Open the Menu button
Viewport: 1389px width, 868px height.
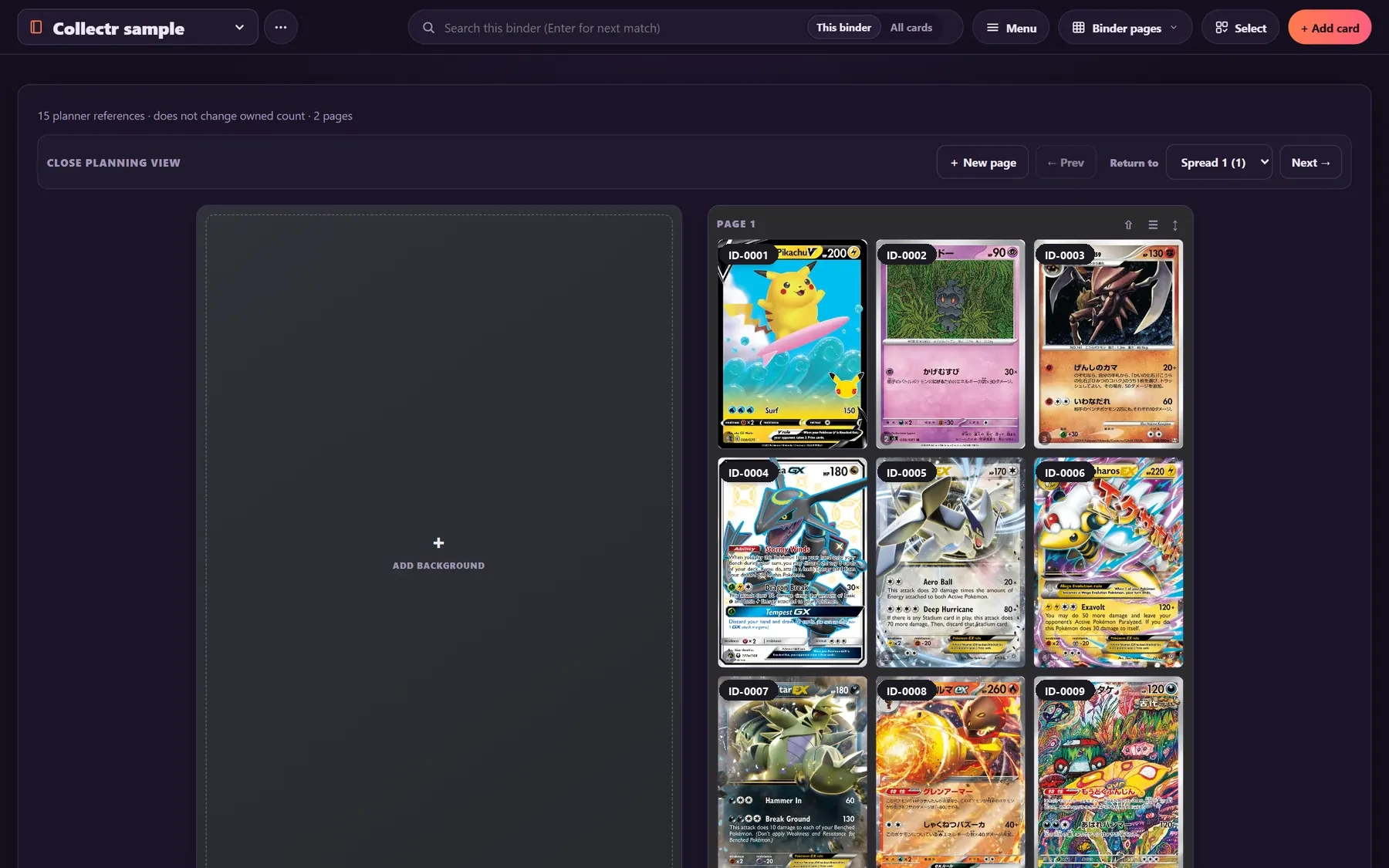tap(1010, 28)
